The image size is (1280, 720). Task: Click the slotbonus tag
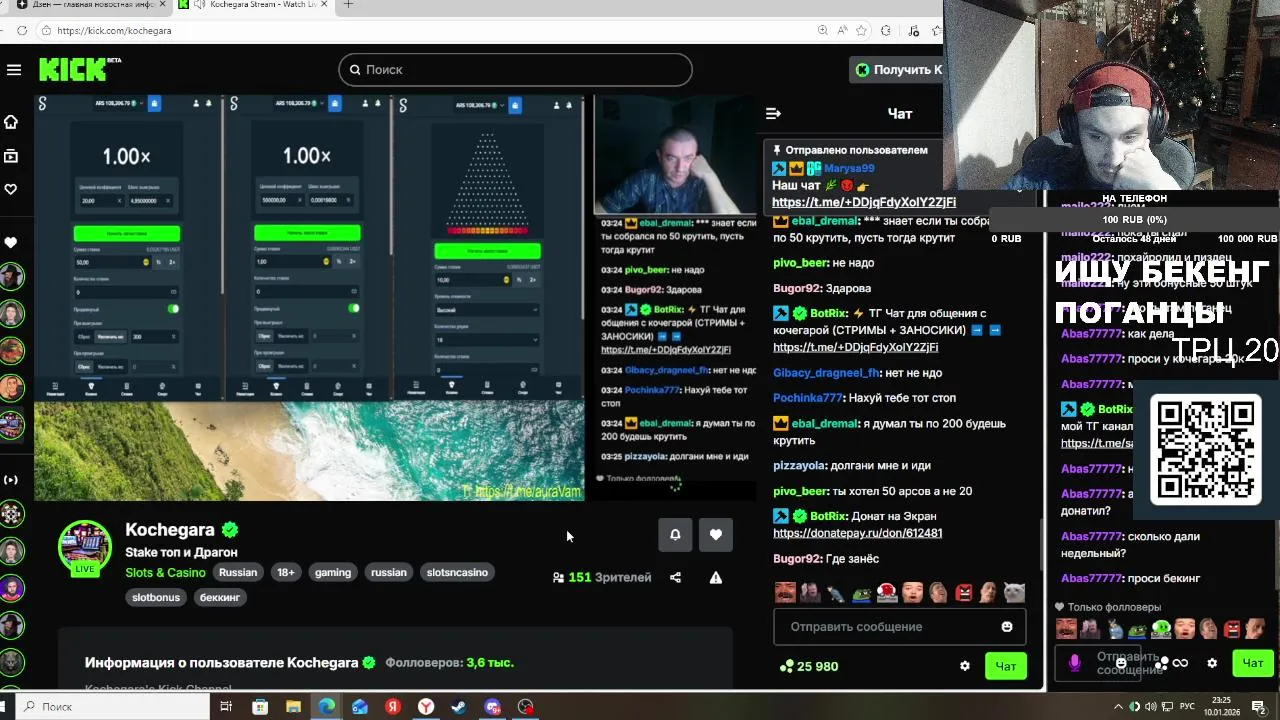pos(156,597)
